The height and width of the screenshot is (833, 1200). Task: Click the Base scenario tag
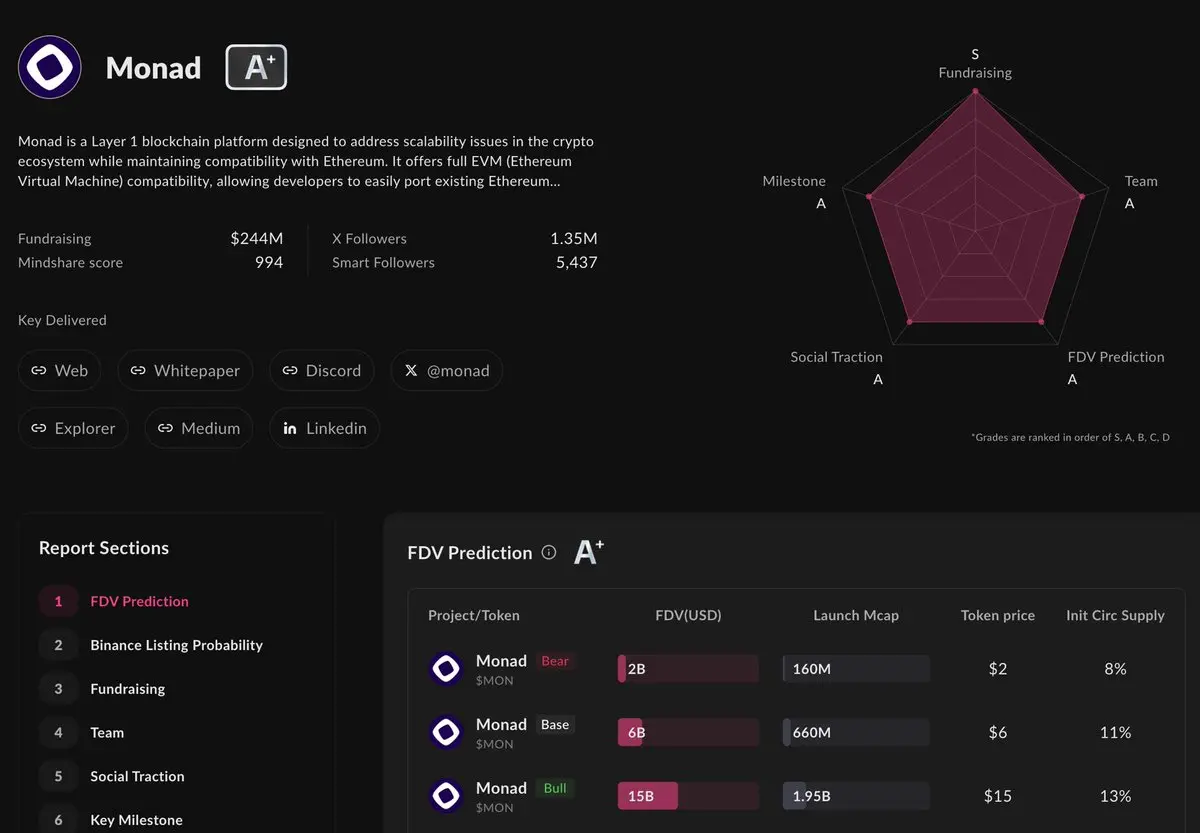(555, 725)
